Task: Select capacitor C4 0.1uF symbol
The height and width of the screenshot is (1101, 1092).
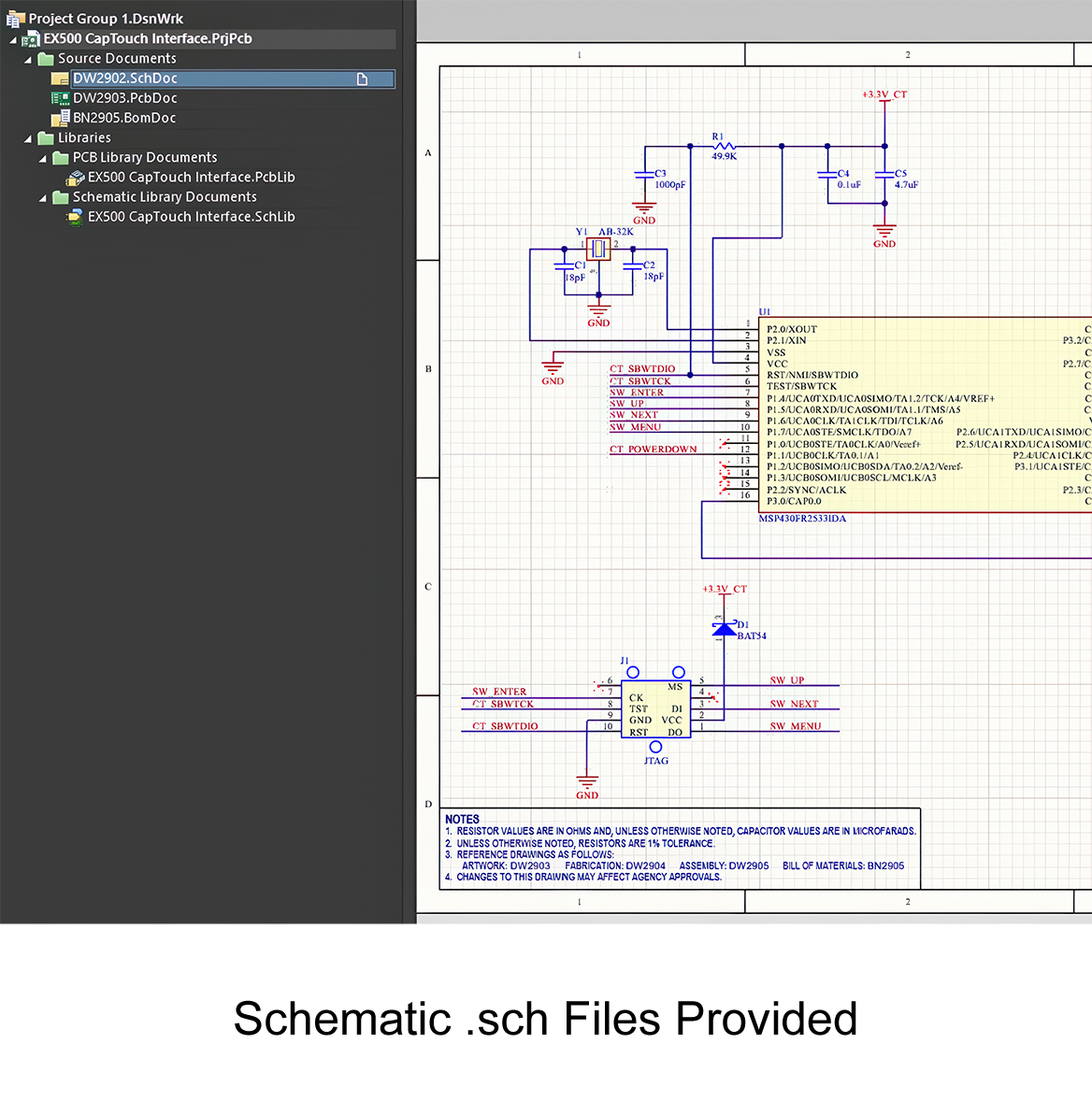Action: pyautogui.click(x=827, y=176)
